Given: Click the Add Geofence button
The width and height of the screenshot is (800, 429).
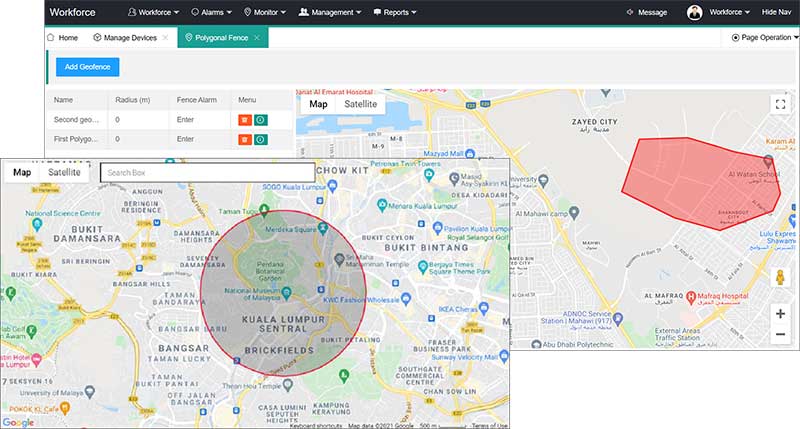Looking at the screenshot, I should [86, 66].
